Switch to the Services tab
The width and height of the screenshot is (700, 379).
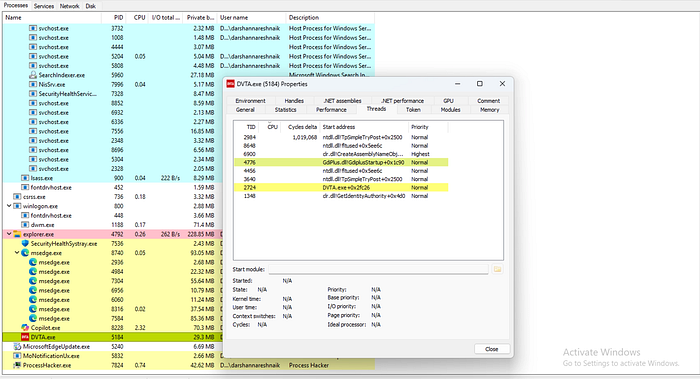tap(44, 6)
